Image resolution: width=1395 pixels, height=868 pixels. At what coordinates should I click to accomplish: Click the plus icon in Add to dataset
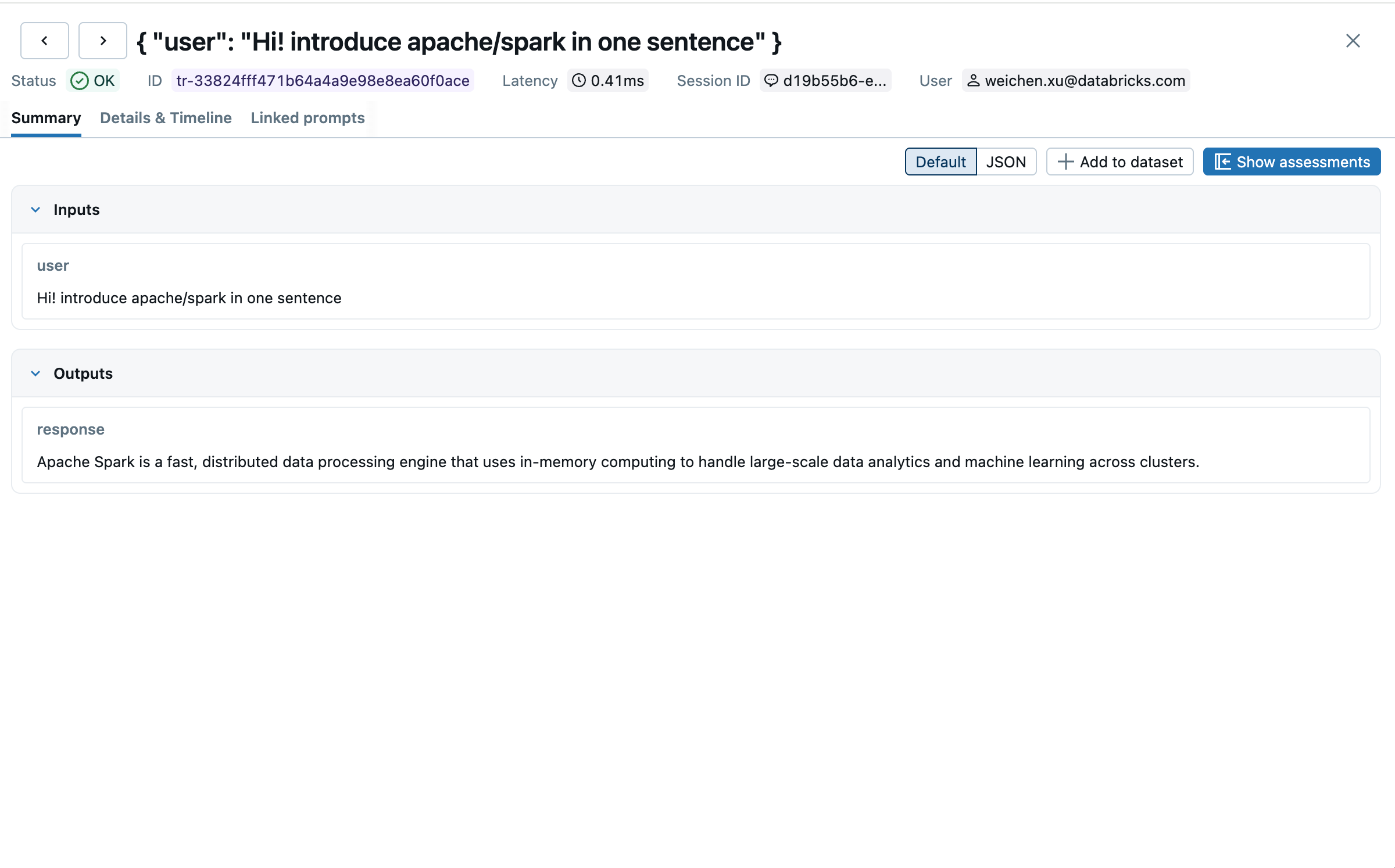(x=1065, y=162)
